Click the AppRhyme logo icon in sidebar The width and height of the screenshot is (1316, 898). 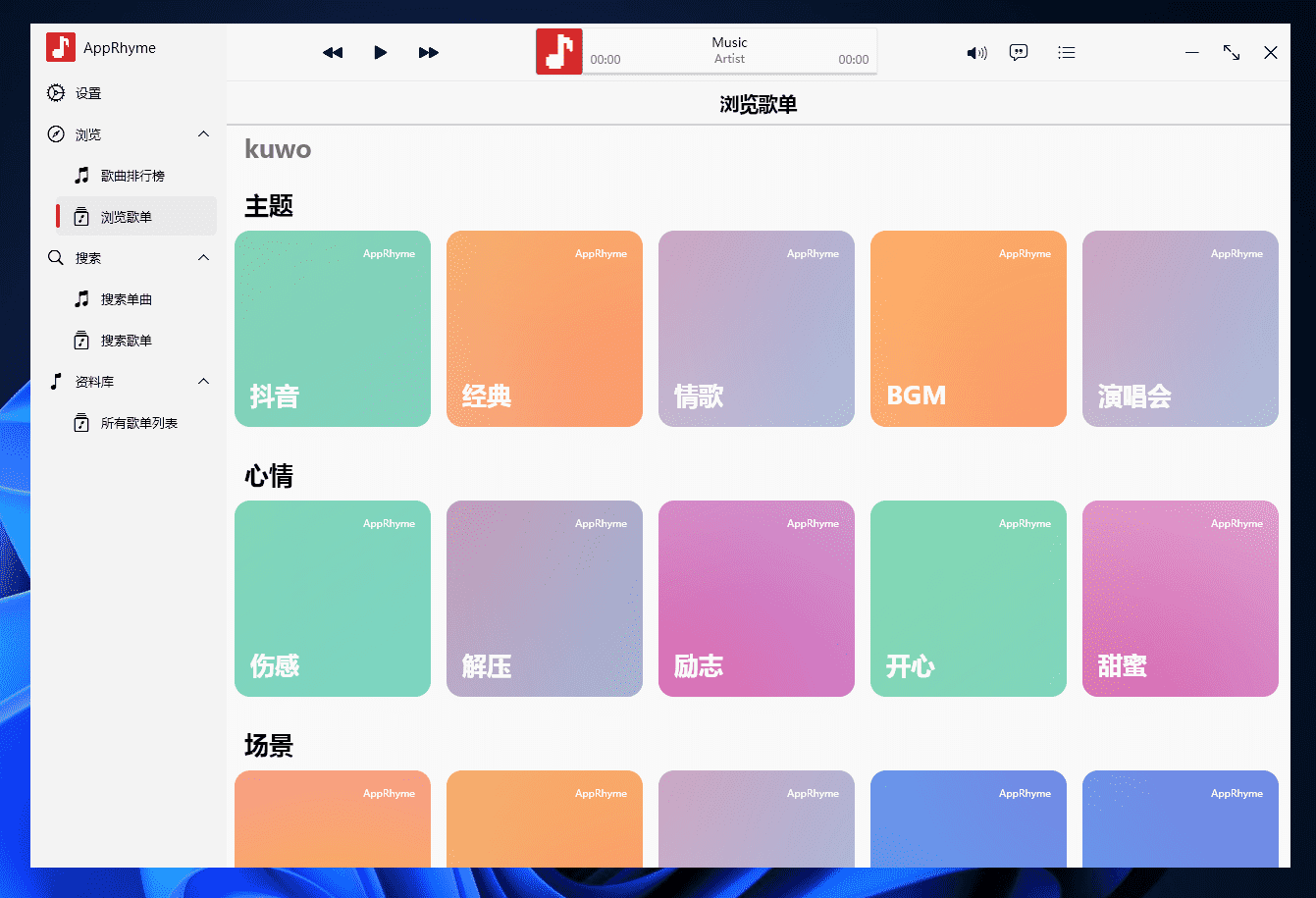(x=61, y=47)
